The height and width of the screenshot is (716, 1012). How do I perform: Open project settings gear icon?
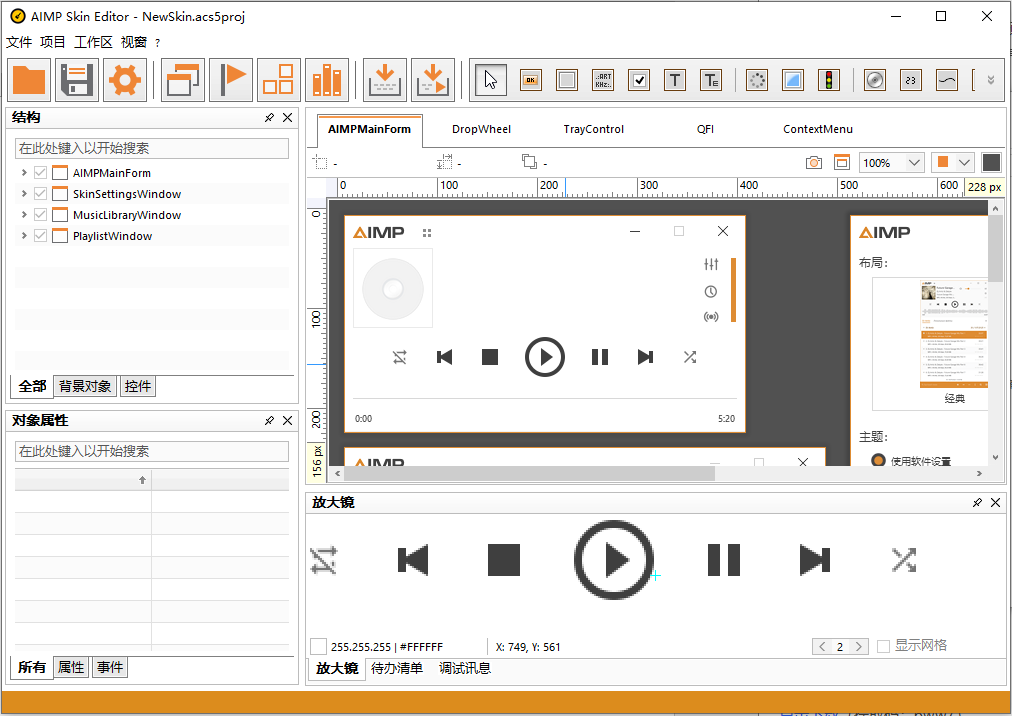pos(124,80)
